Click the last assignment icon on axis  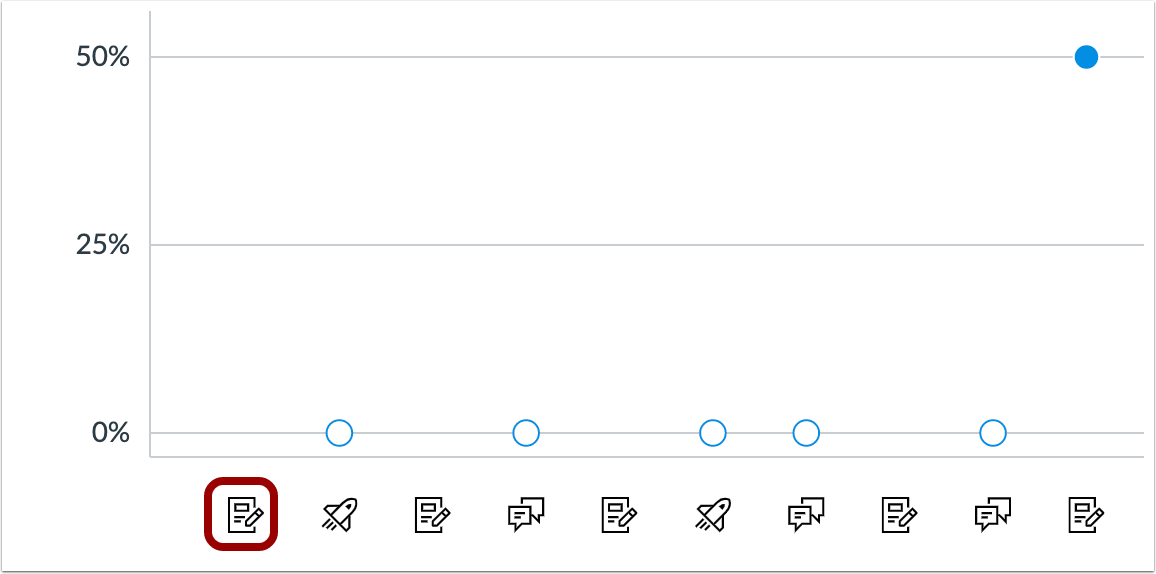[1086, 514]
